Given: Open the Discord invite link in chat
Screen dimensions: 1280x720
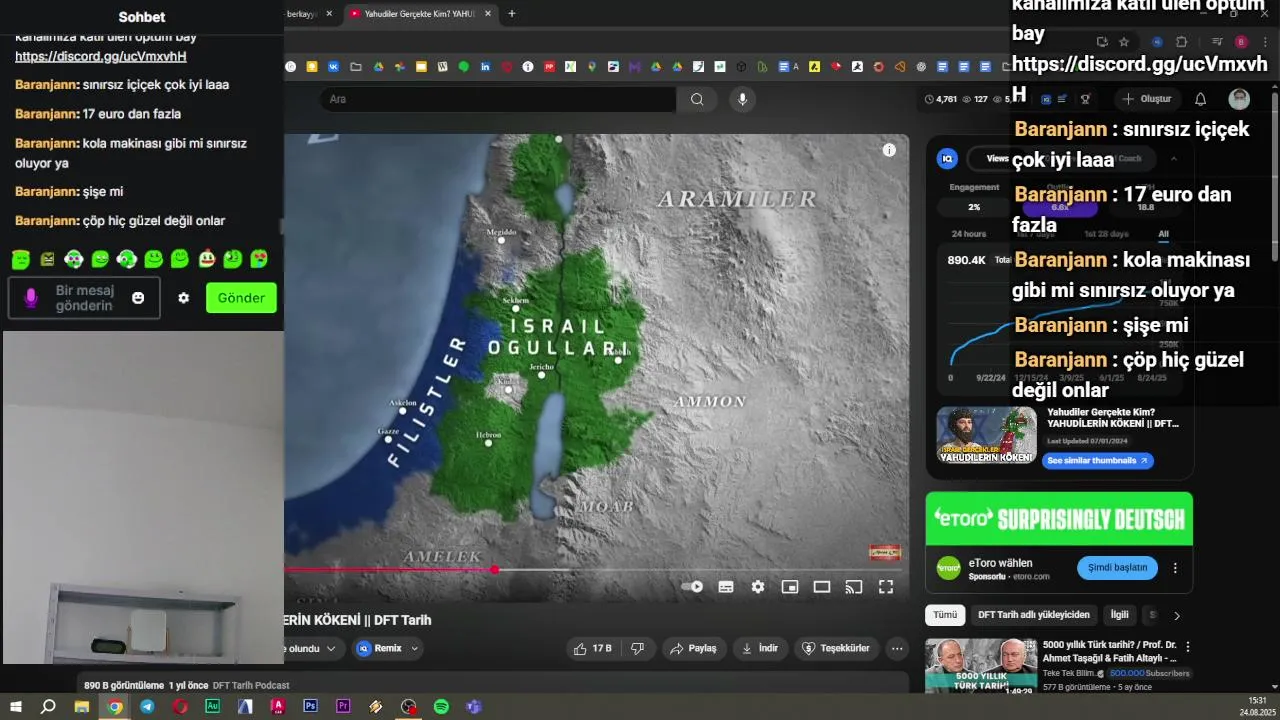Looking at the screenshot, I should pyautogui.click(x=100, y=57).
